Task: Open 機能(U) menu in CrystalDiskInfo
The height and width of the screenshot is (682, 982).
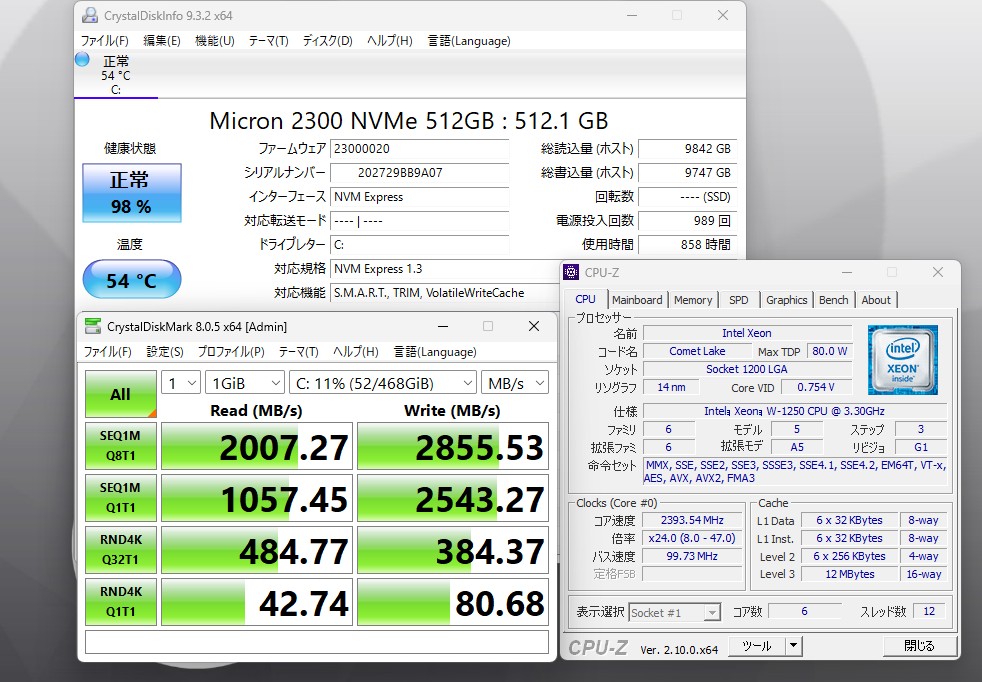Action: click(x=215, y=41)
